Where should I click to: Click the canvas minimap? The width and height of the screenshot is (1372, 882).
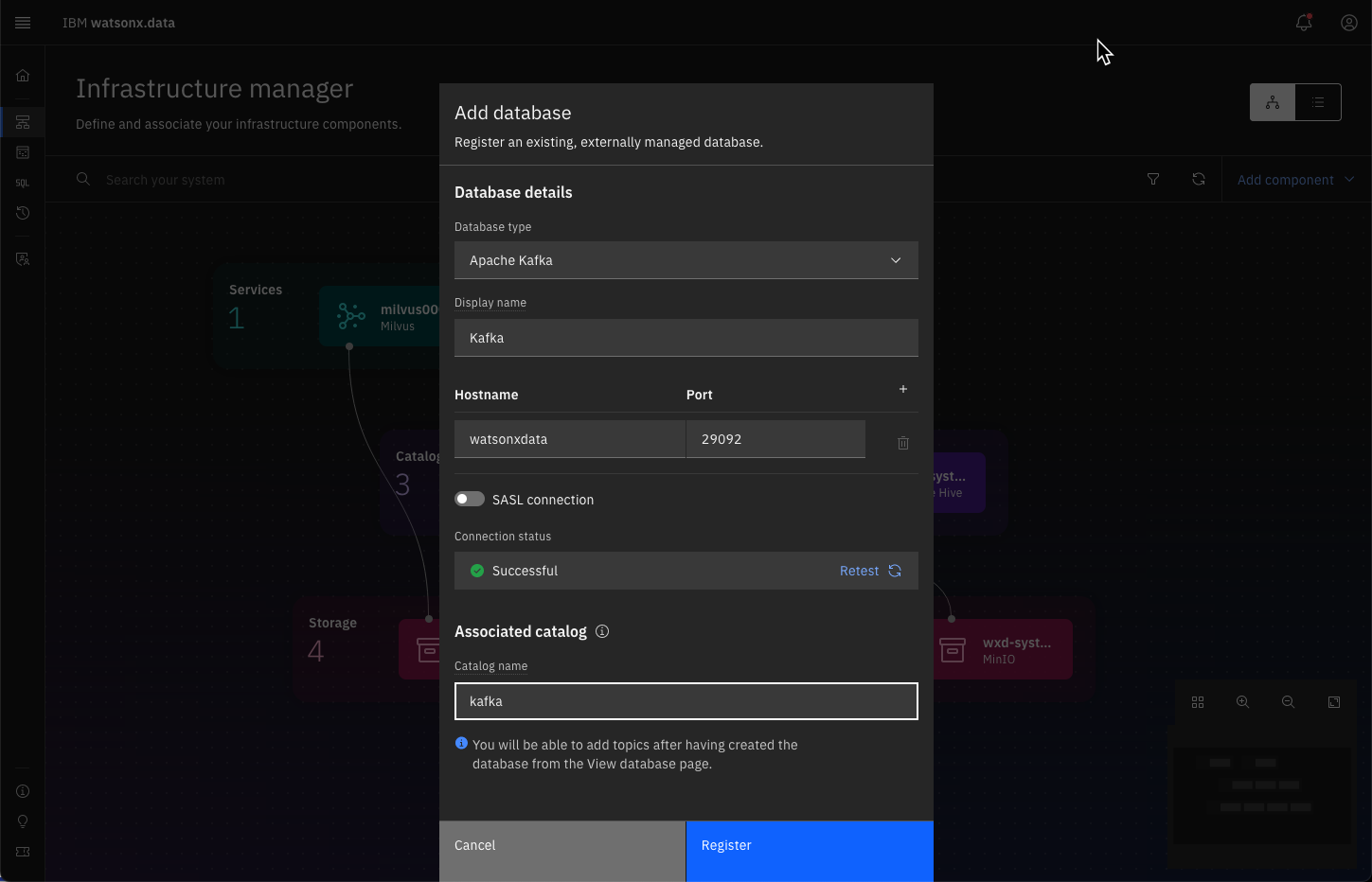[1263, 797]
